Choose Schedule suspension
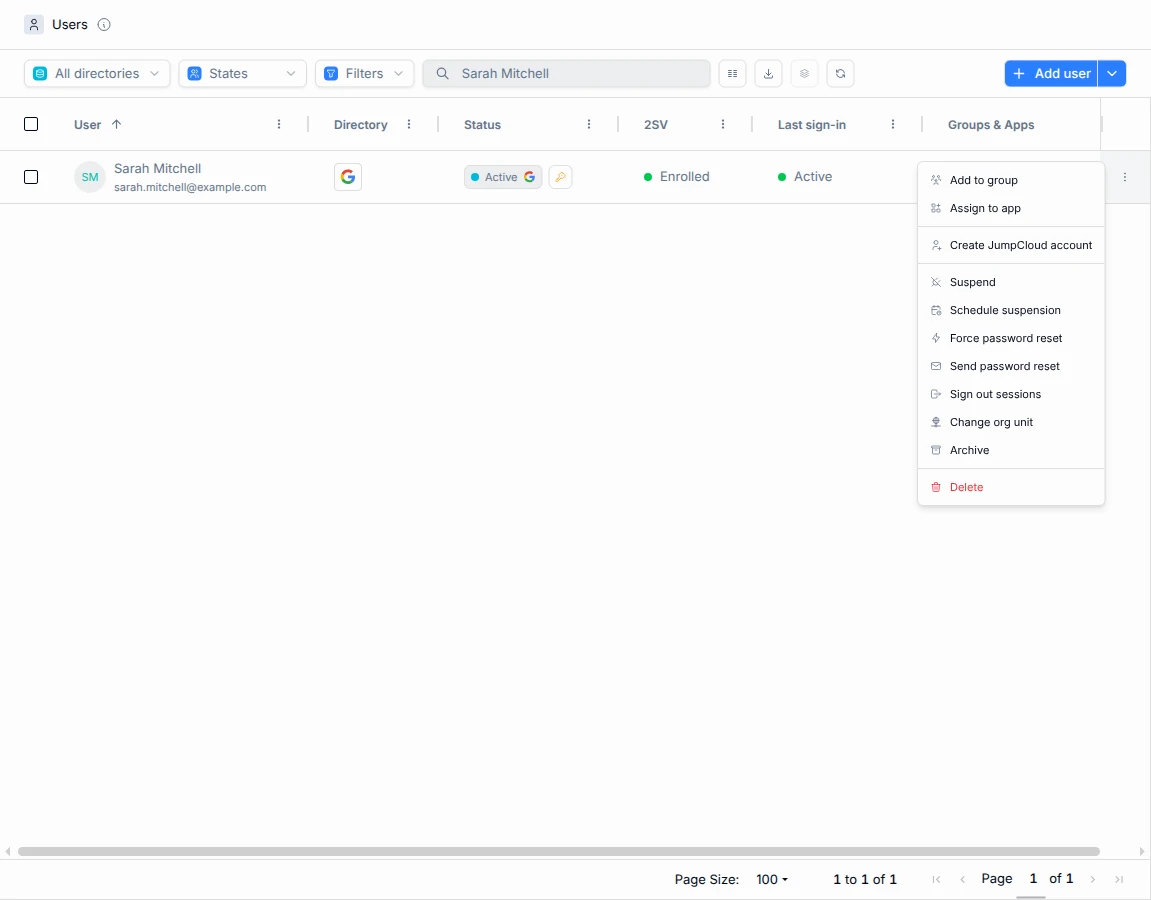The image size is (1151, 900). tap(1011, 310)
